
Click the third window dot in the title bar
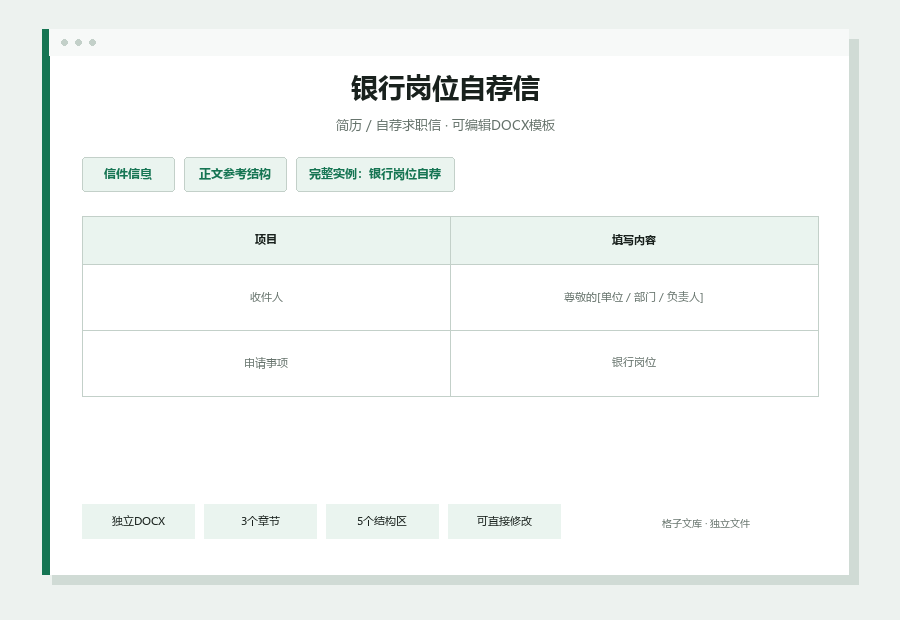[92, 42]
